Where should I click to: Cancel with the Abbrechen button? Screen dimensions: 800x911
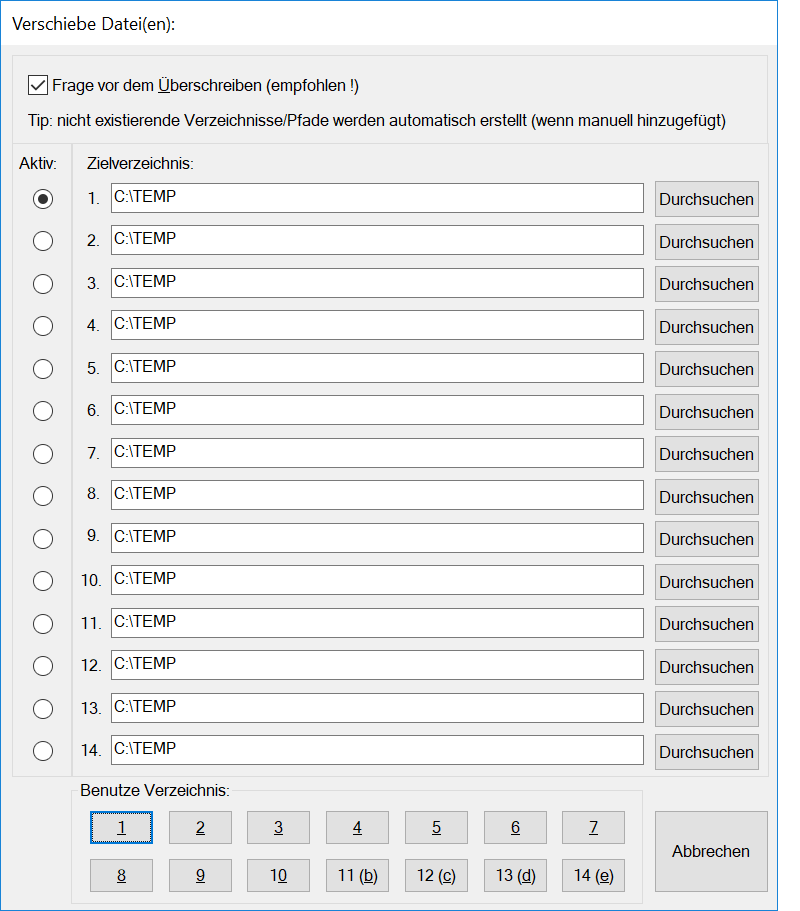[x=711, y=851]
